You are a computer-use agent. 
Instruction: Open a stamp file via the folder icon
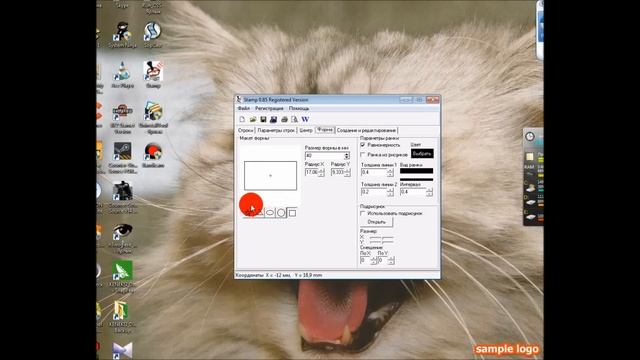pyautogui.click(x=253, y=119)
